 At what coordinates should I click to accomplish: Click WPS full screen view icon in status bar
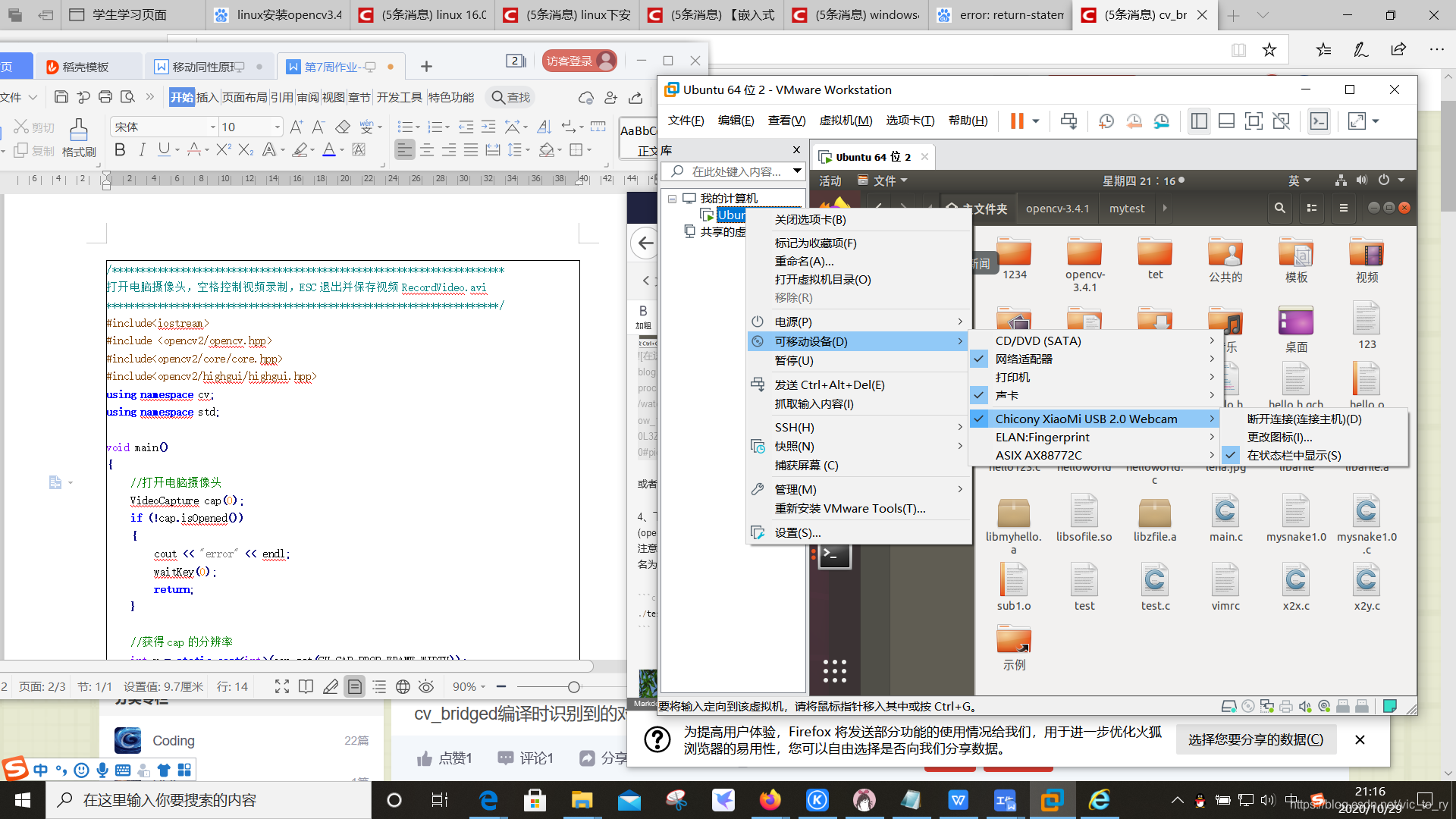tap(282, 686)
